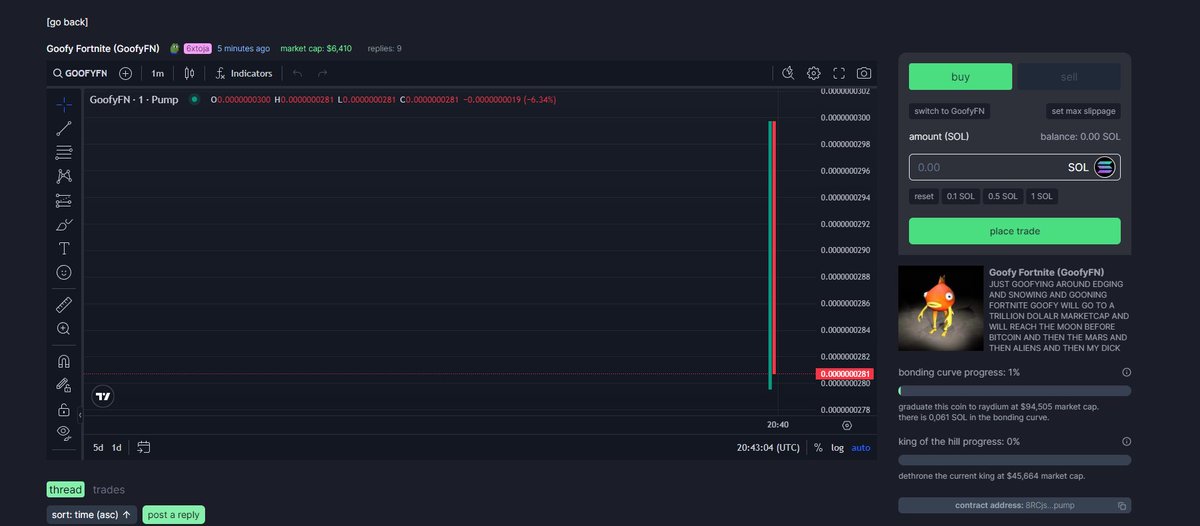Select the pattern drawing tool
The width and height of the screenshot is (1200, 526).
point(64,176)
